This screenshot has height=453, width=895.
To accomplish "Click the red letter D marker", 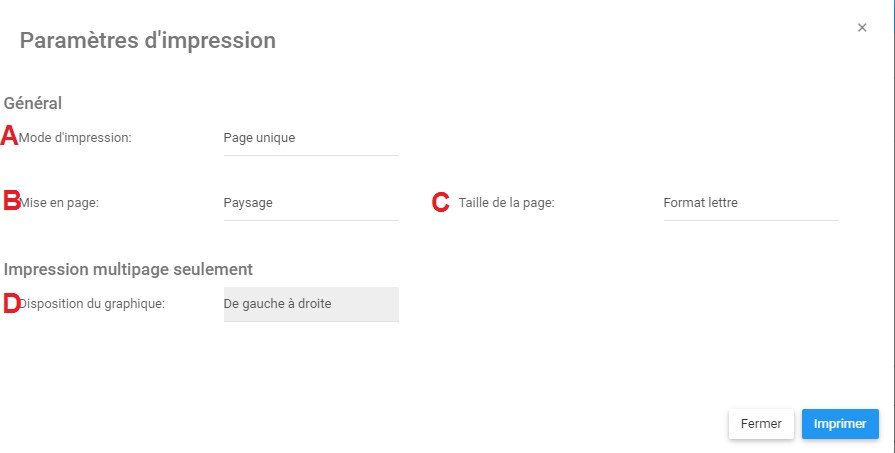I will click(x=12, y=304).
